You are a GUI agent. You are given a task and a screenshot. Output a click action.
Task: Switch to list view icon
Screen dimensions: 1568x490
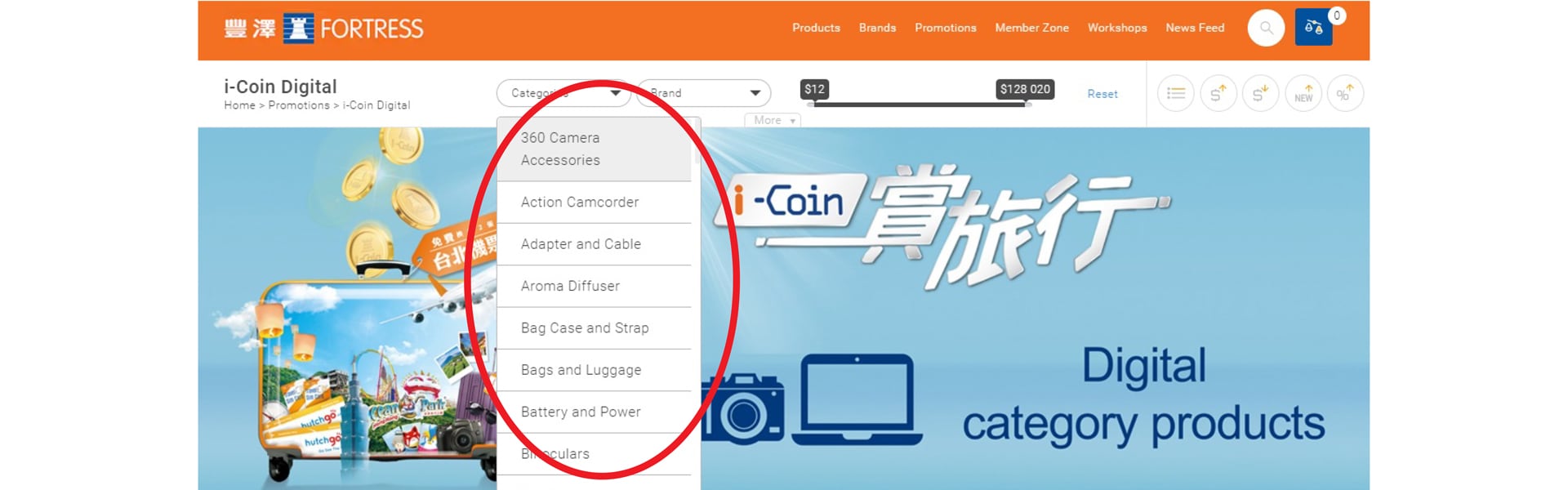point(1176,94)
